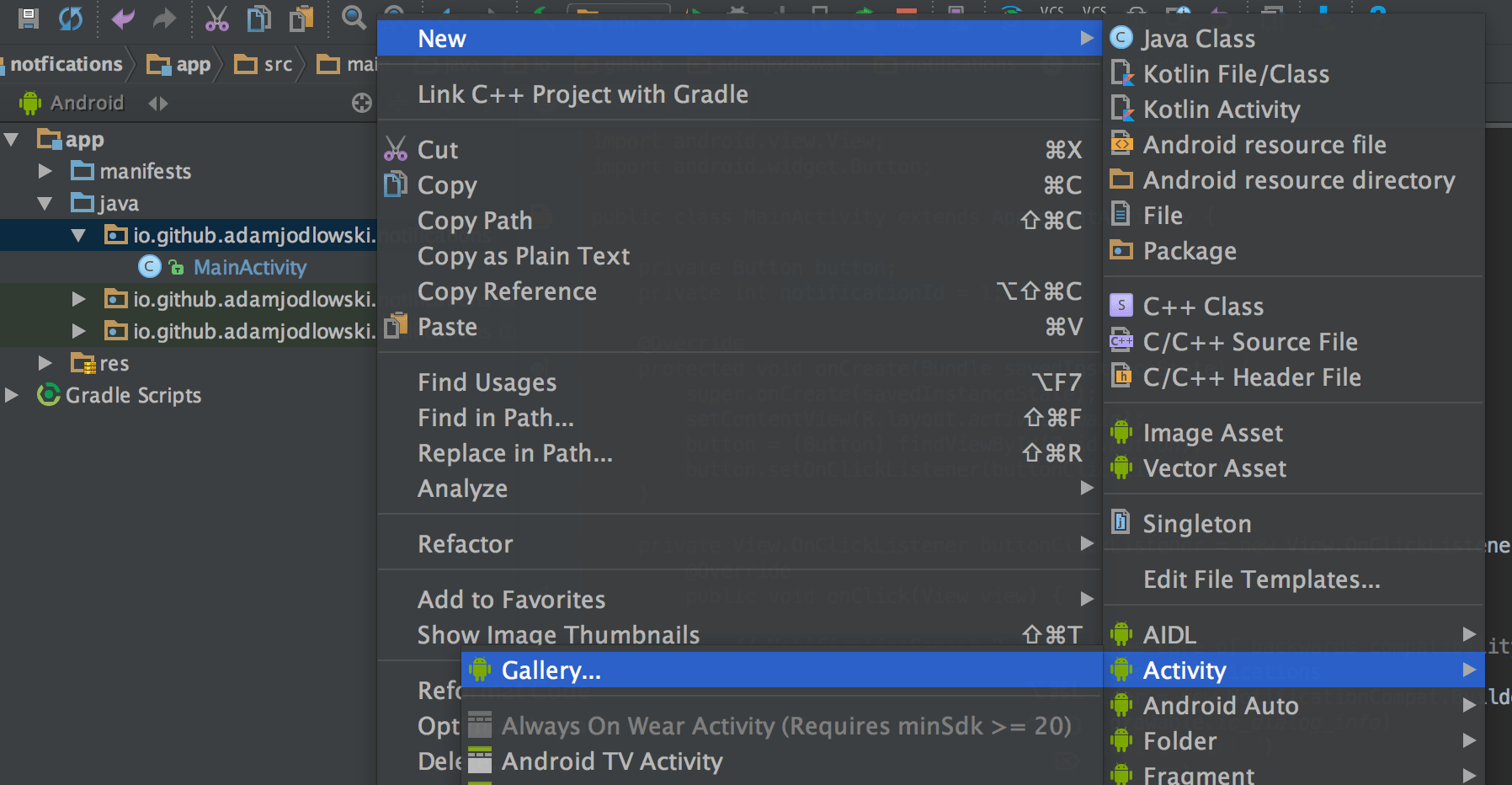Image resolution: width=1512 pixels, height=785 pixels.
Task: Click the Kotlin File/Class icon
Action: pyautogui.click(x=1122, y=73)
